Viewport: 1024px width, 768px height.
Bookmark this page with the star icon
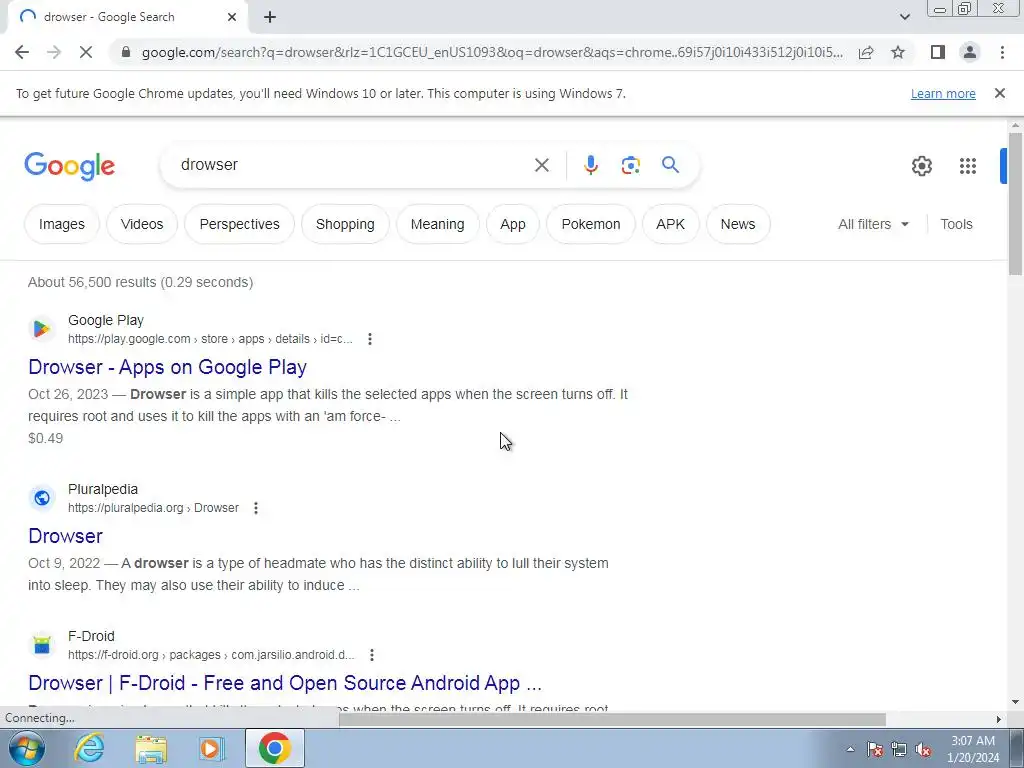tap(898, 52)
